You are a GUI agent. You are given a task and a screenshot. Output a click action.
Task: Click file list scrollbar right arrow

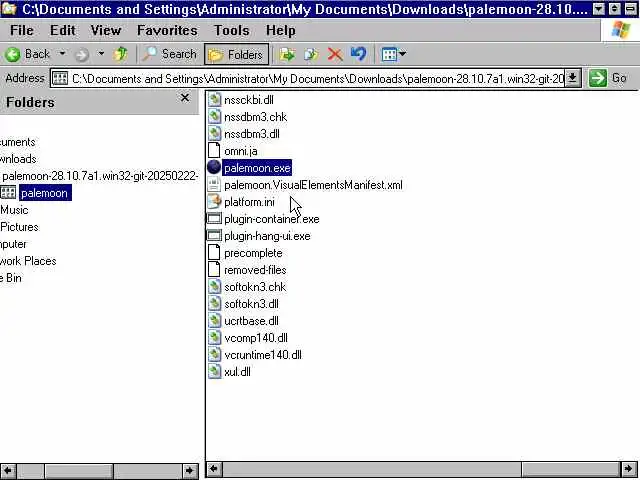click(x=629, y=469)
